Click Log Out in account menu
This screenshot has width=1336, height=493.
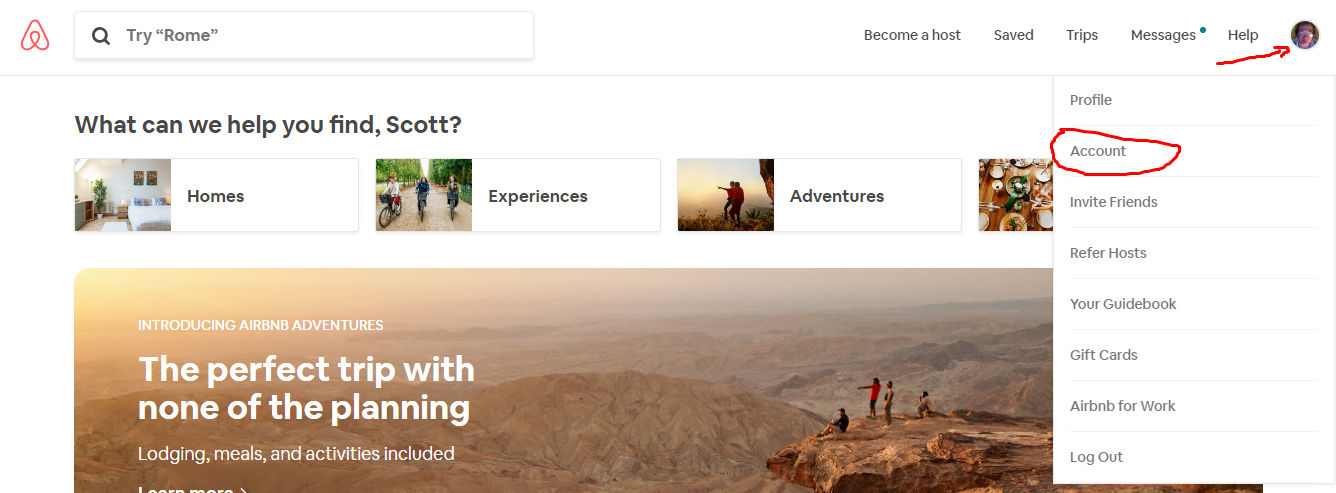[x=1096, y=457]
